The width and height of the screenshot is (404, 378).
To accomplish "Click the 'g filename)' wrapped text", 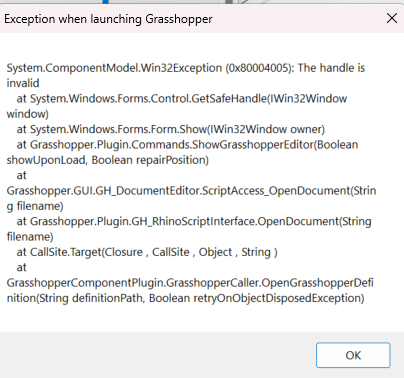I will click(x=35, y=206).
